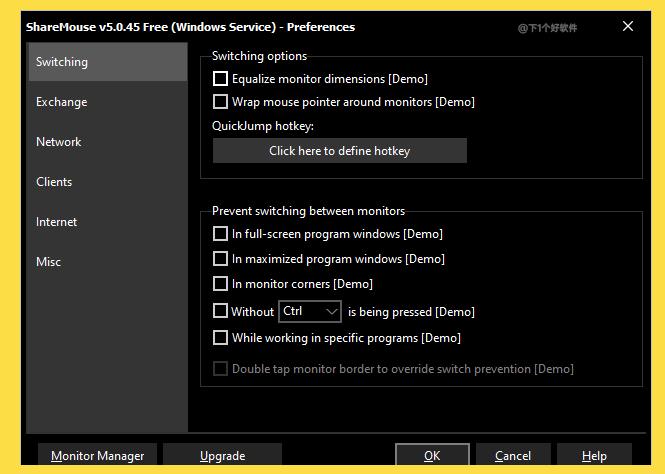The height and width of the screenshot is (474, 665).
Task: Click here to define hotkey button
Action: (x=340, y=151)
